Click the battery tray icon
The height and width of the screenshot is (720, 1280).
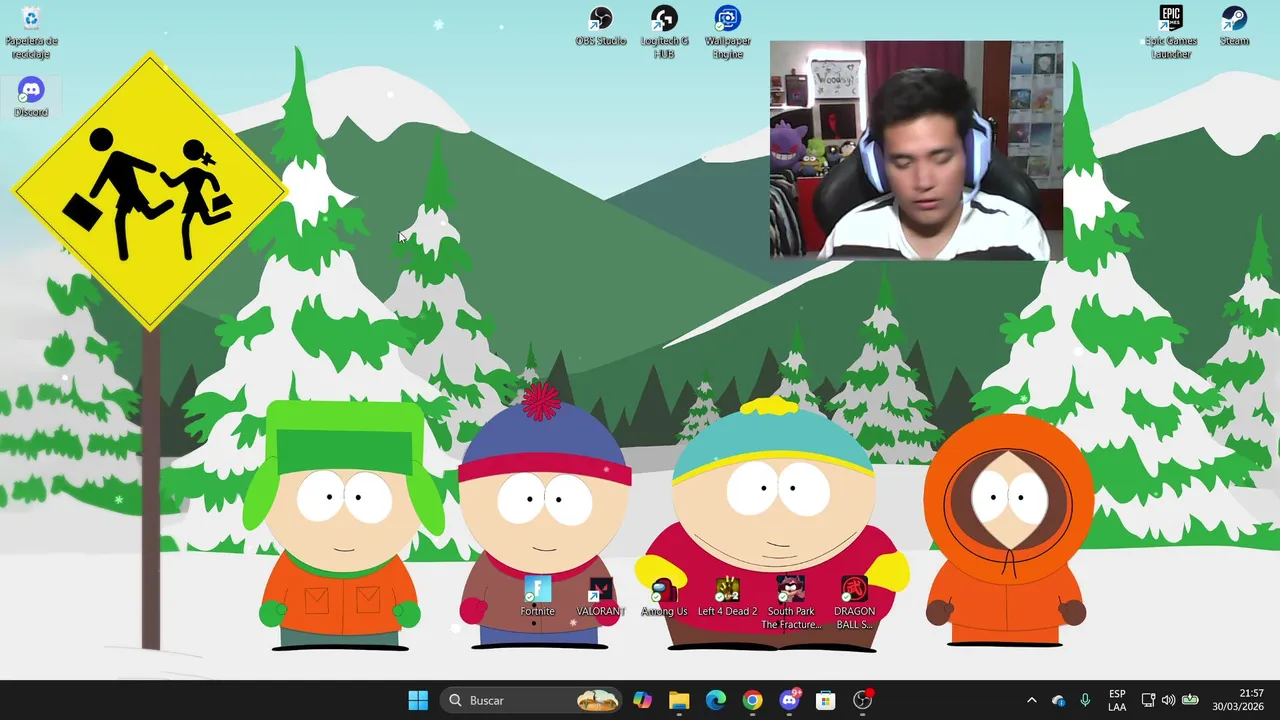pos(1190,700)
